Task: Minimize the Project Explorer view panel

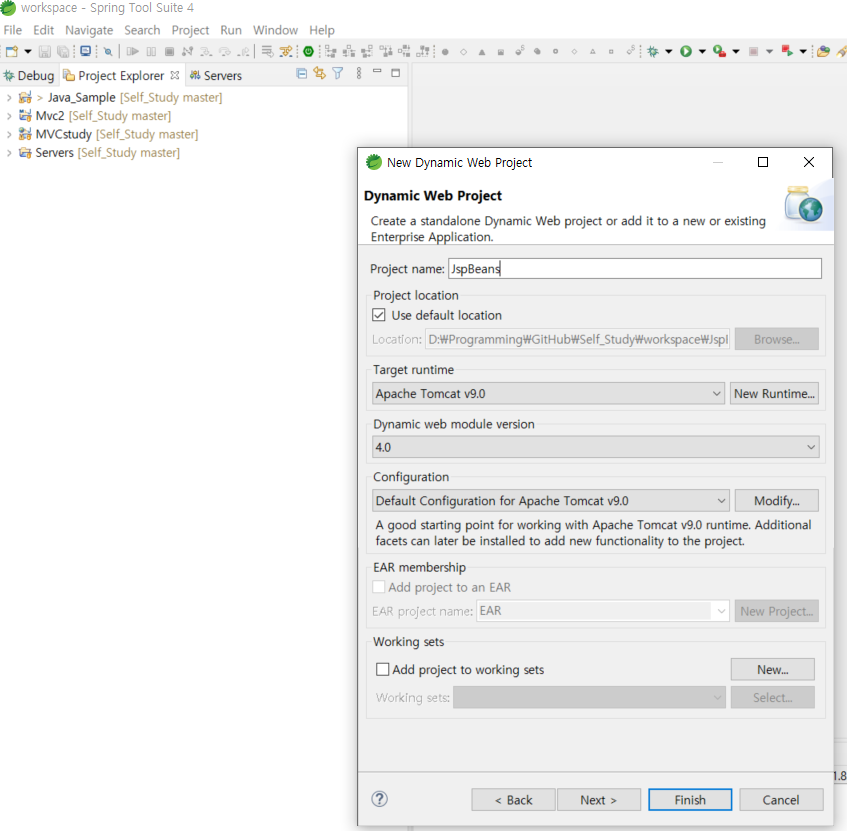Action: 377,71
